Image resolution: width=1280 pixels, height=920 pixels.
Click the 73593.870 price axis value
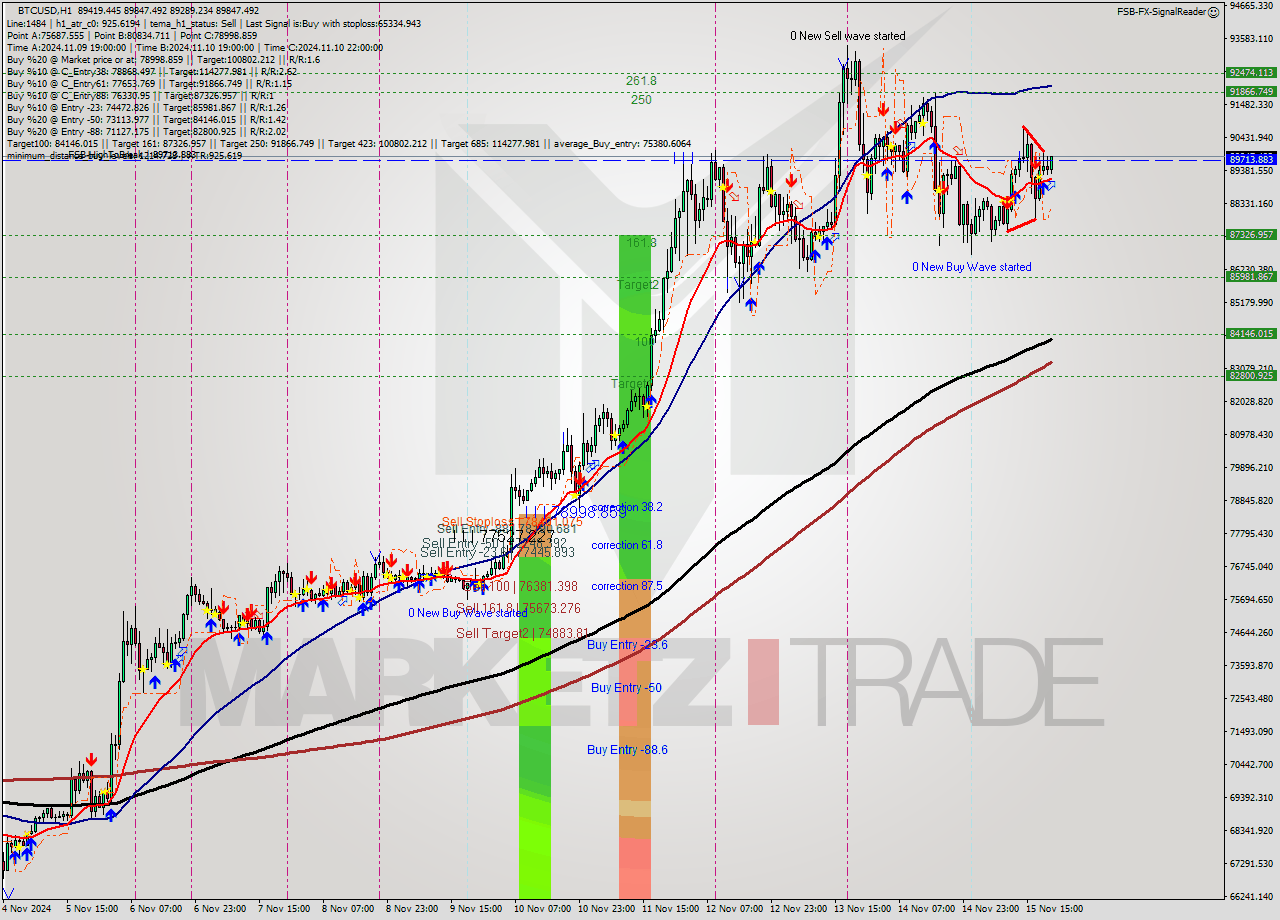tap(1251, 665)
